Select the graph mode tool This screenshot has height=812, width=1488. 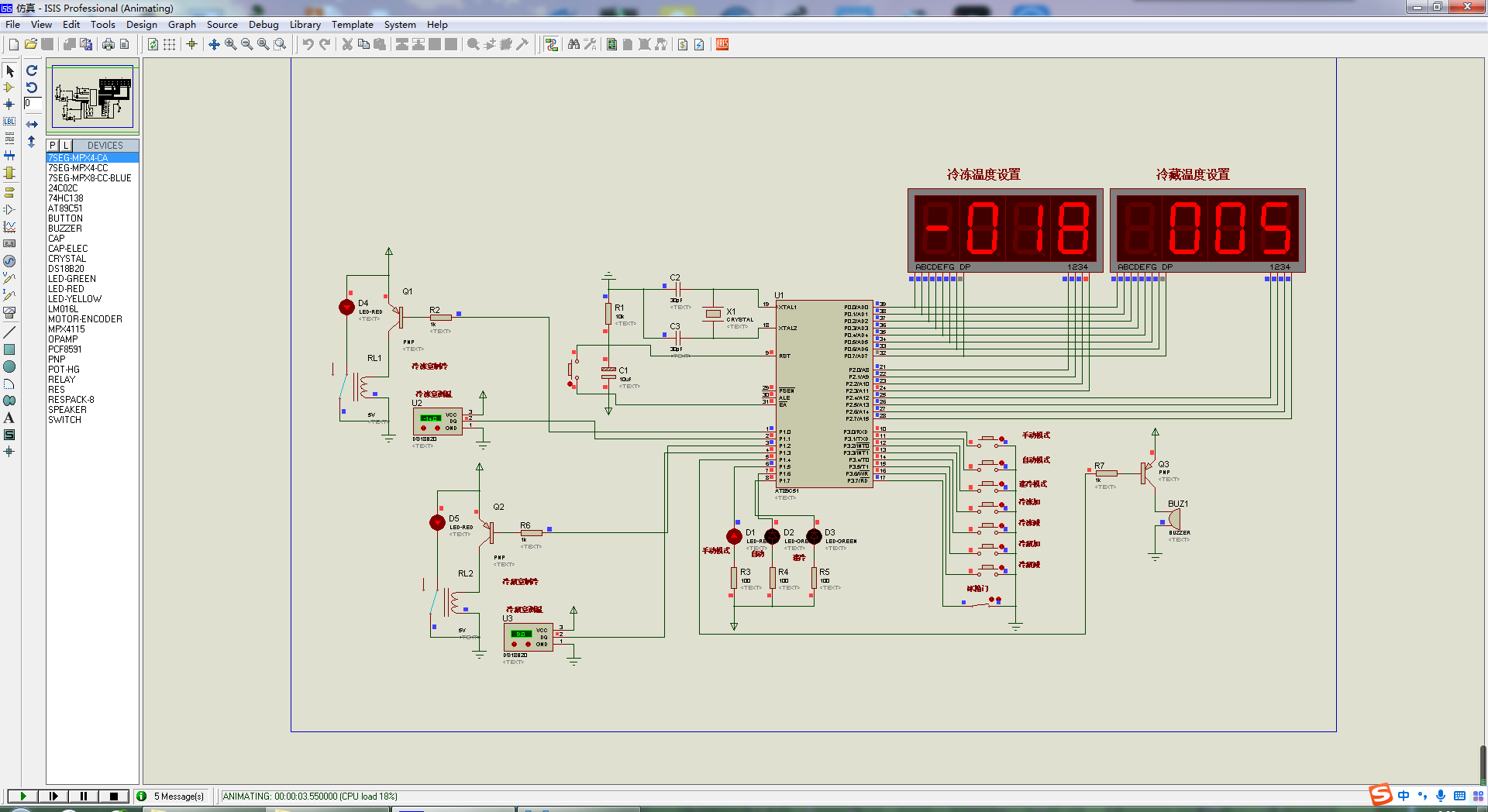(9, 227)
